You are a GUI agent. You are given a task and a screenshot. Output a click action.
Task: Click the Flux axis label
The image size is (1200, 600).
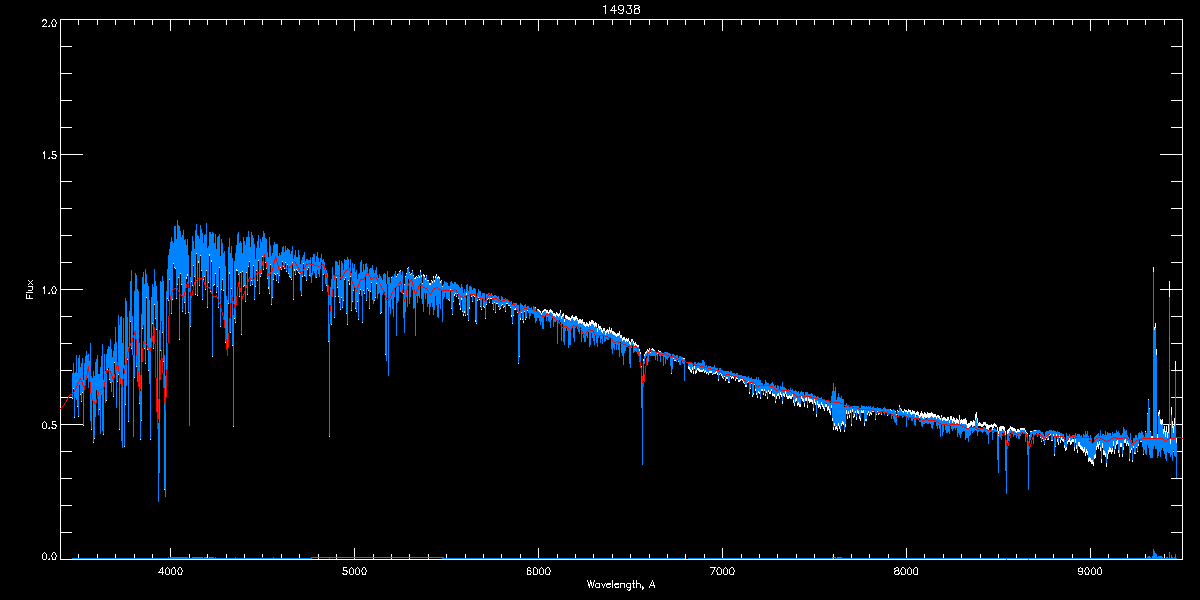coord(30,289)
